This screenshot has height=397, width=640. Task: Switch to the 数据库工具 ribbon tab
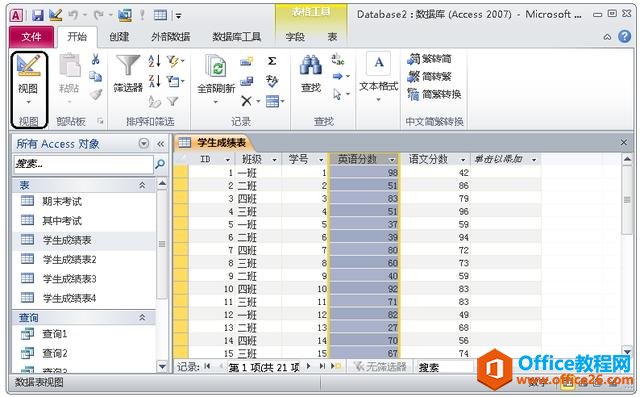tap(236, 37)
